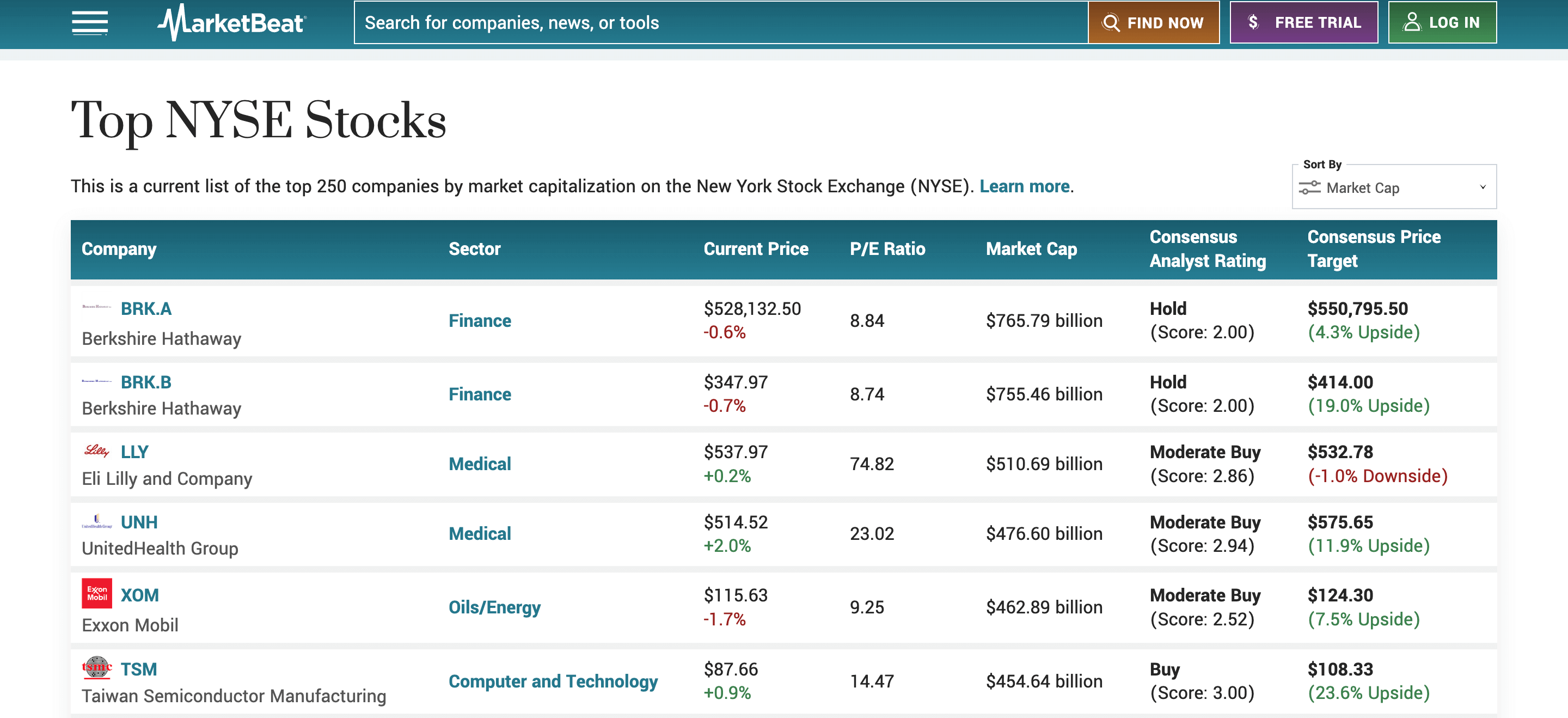Click the magnifier icon in Find Now

(x=1110, y=22)
